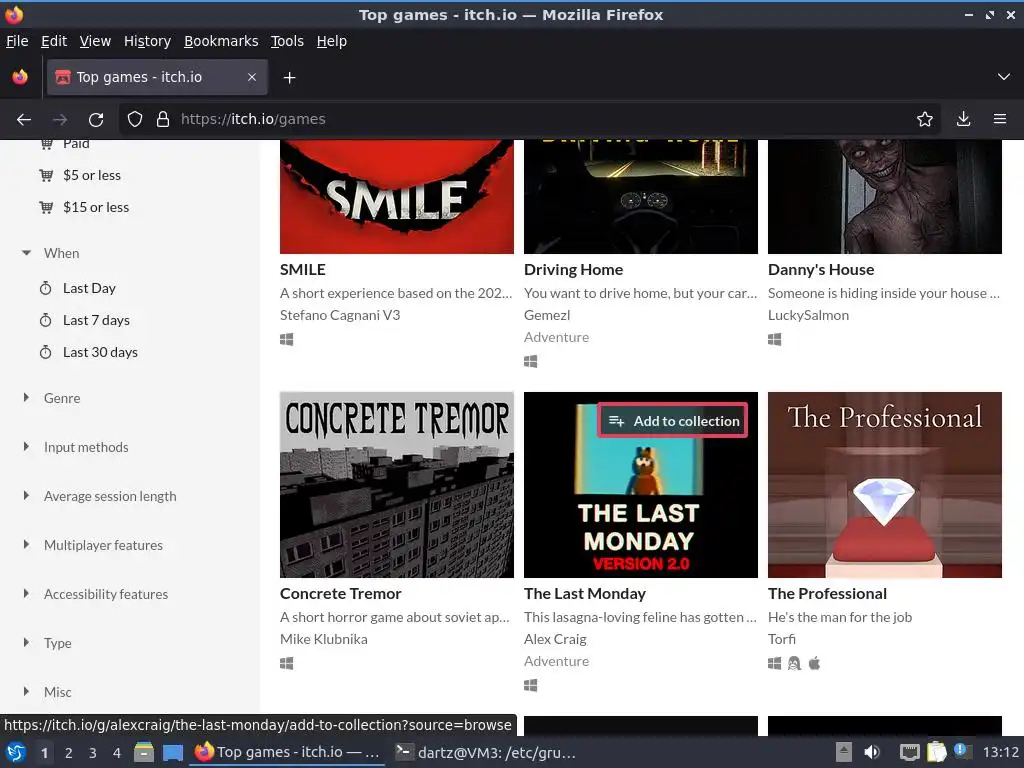Reload the itch.io games page
Viewport: 1024px width, 768px height.
(x=96, y=120)
